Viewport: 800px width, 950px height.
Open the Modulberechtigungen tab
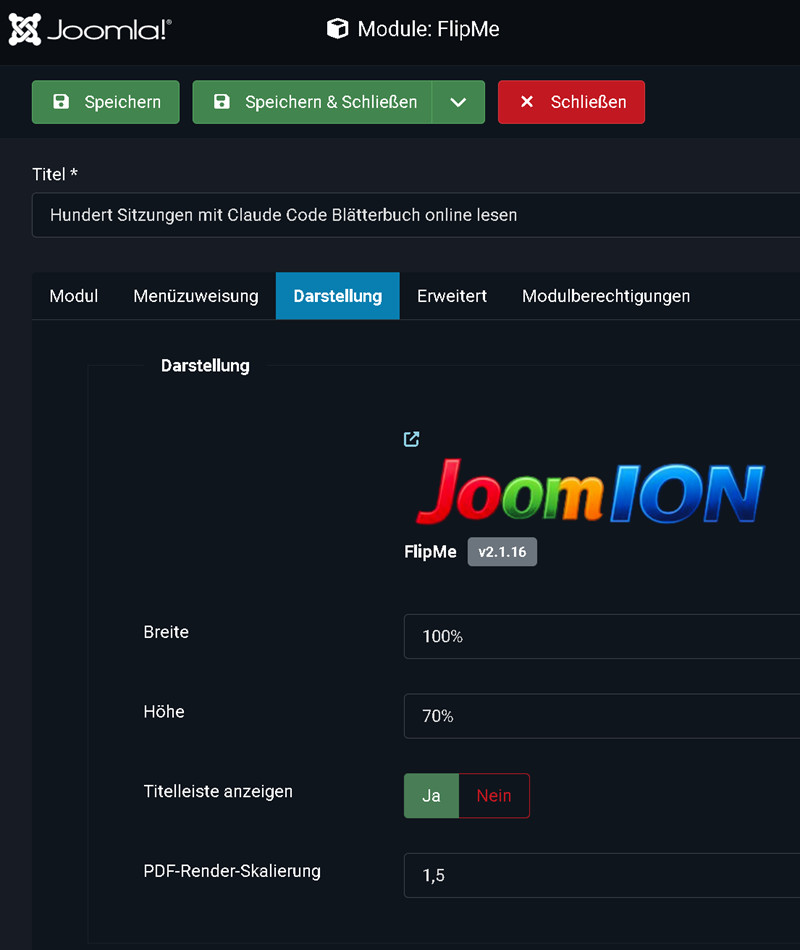[606, 296]
